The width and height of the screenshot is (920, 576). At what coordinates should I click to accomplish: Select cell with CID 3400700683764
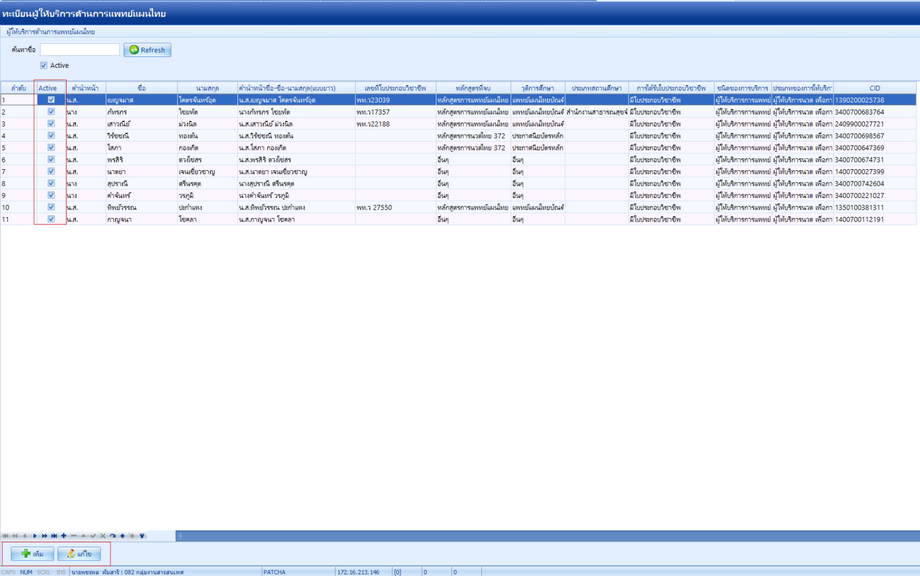pos(875,112)
